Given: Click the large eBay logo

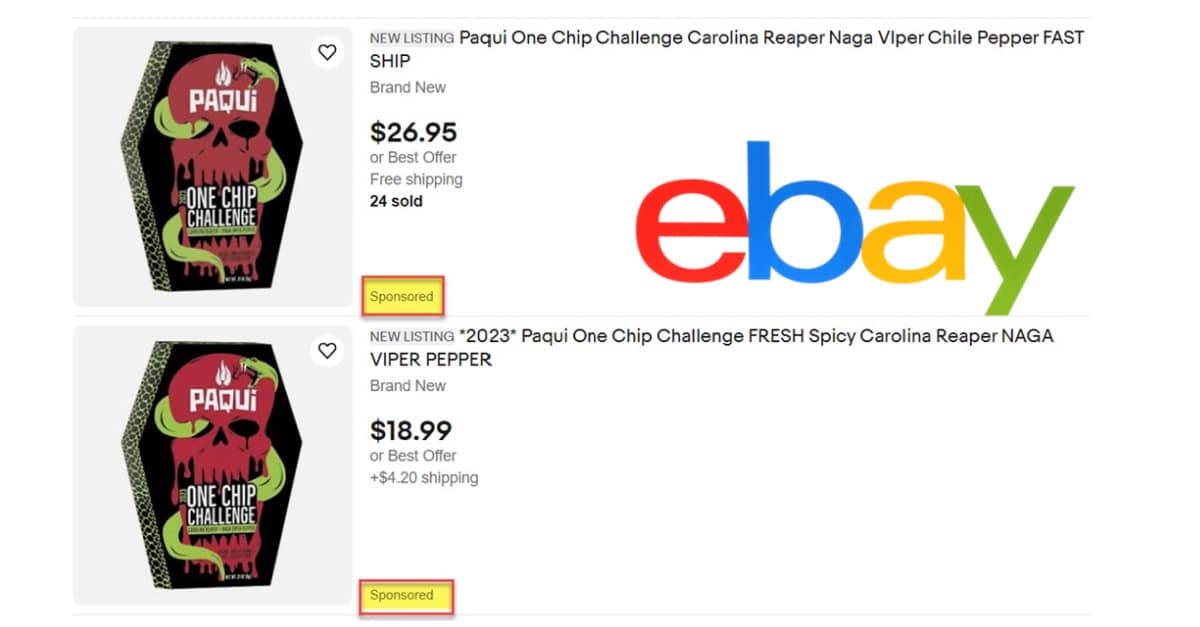Looking at the screenshot, I should click(x=855, y=222).
